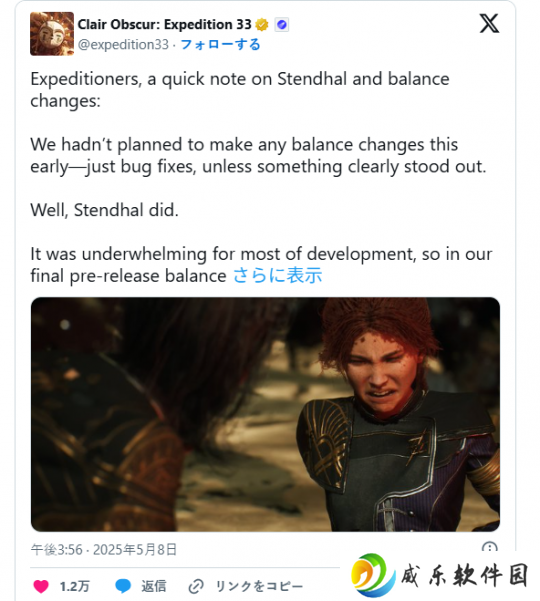Open the X logo icon
540x601 pixels.
coord(489,23)
